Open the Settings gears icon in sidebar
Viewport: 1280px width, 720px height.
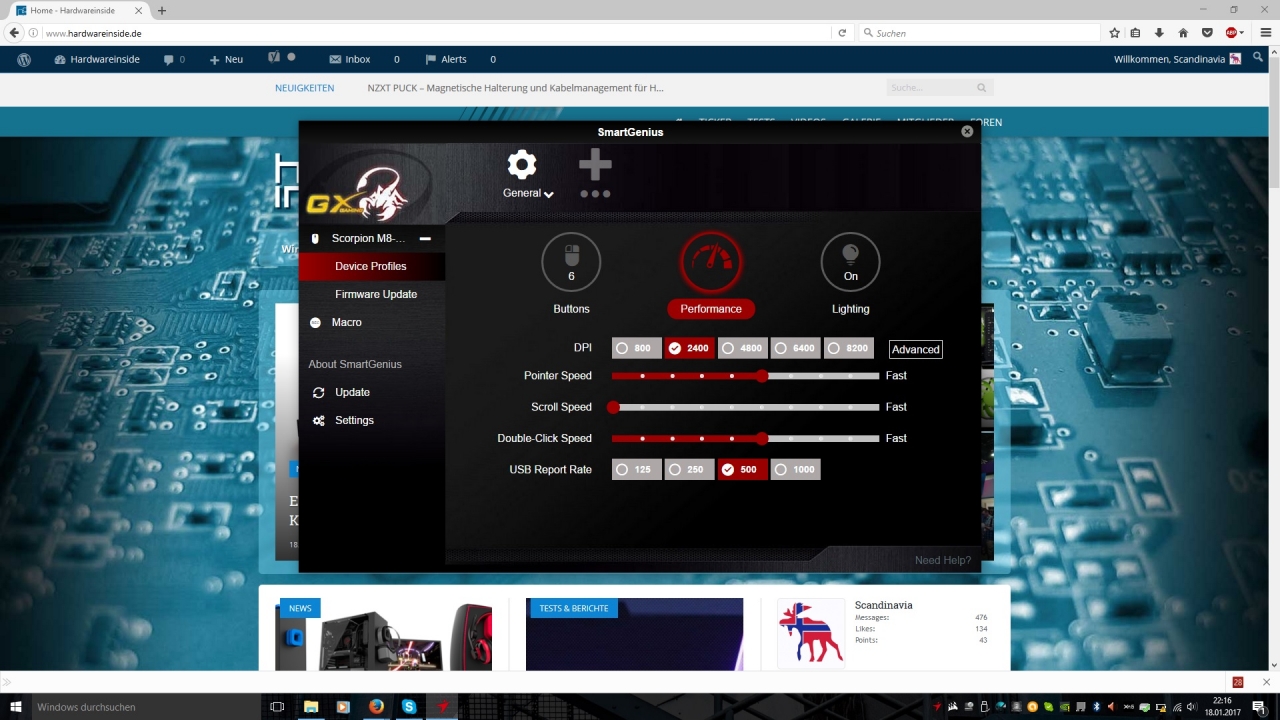(x=318, y=421)
